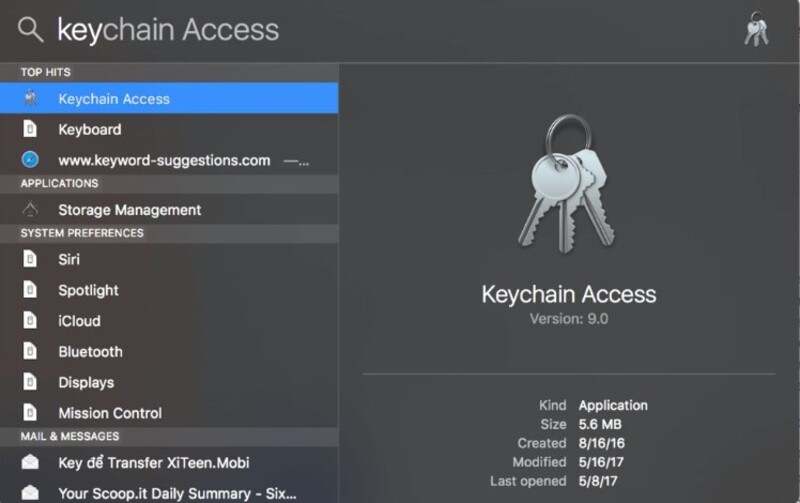
Task: Open Your Scoop.it Daily Summary email
Action: (169, 493)
